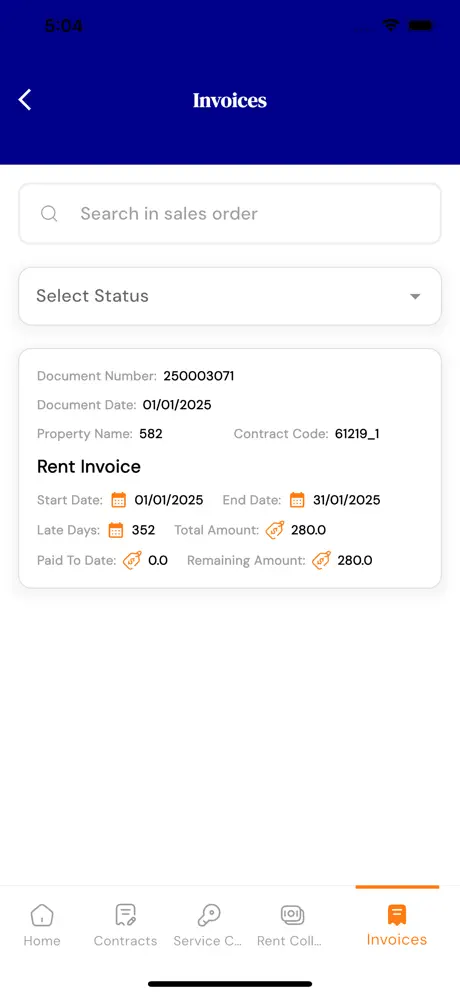Select the Invoices tab in bottom bar

pyautogui.click(x=396, y=925)
